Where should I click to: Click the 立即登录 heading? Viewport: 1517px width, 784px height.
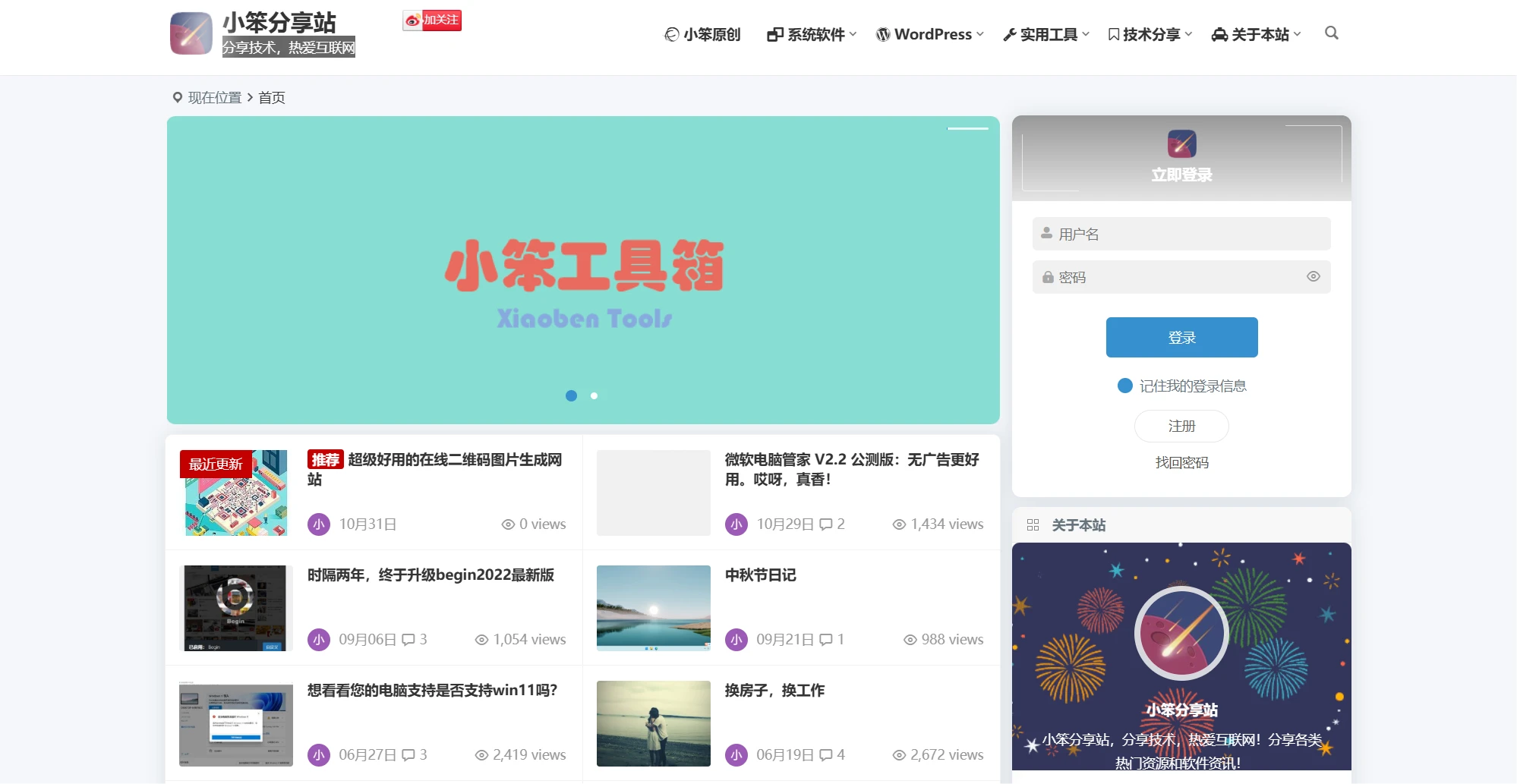pos(1181,175)
